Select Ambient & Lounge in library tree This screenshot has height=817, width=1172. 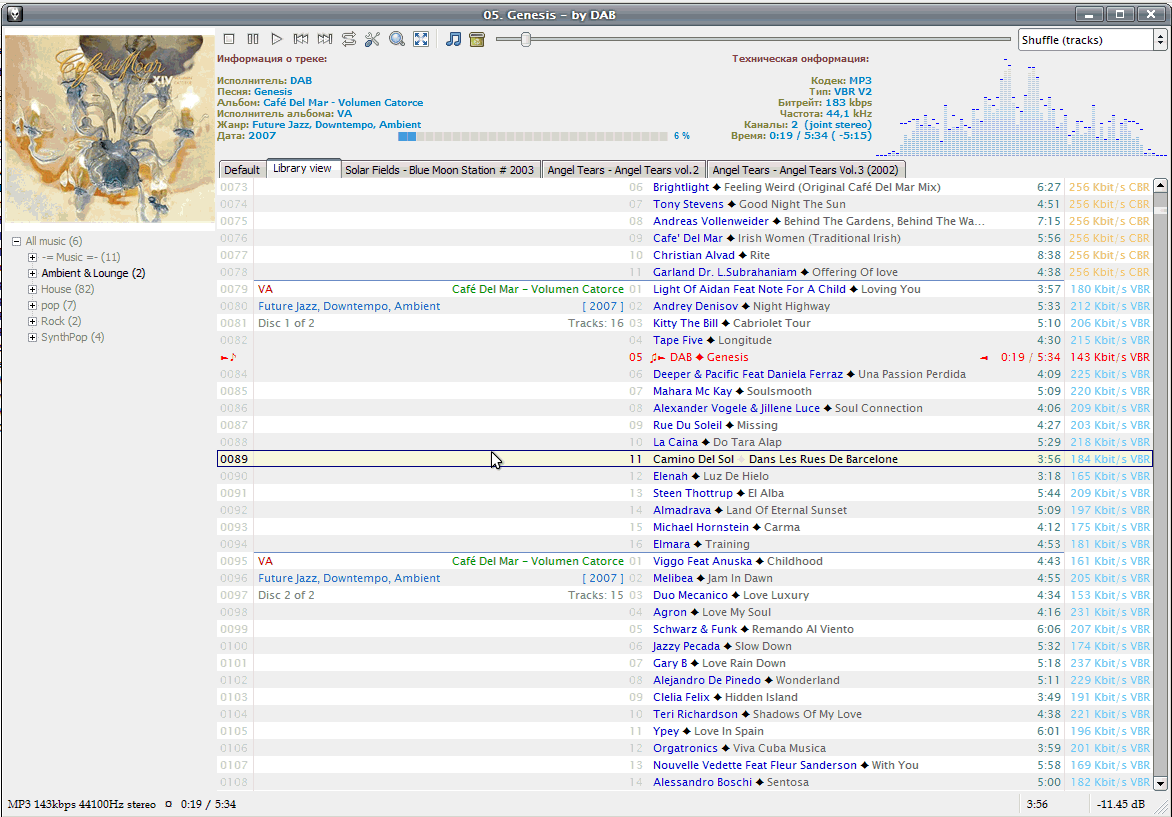93,273
